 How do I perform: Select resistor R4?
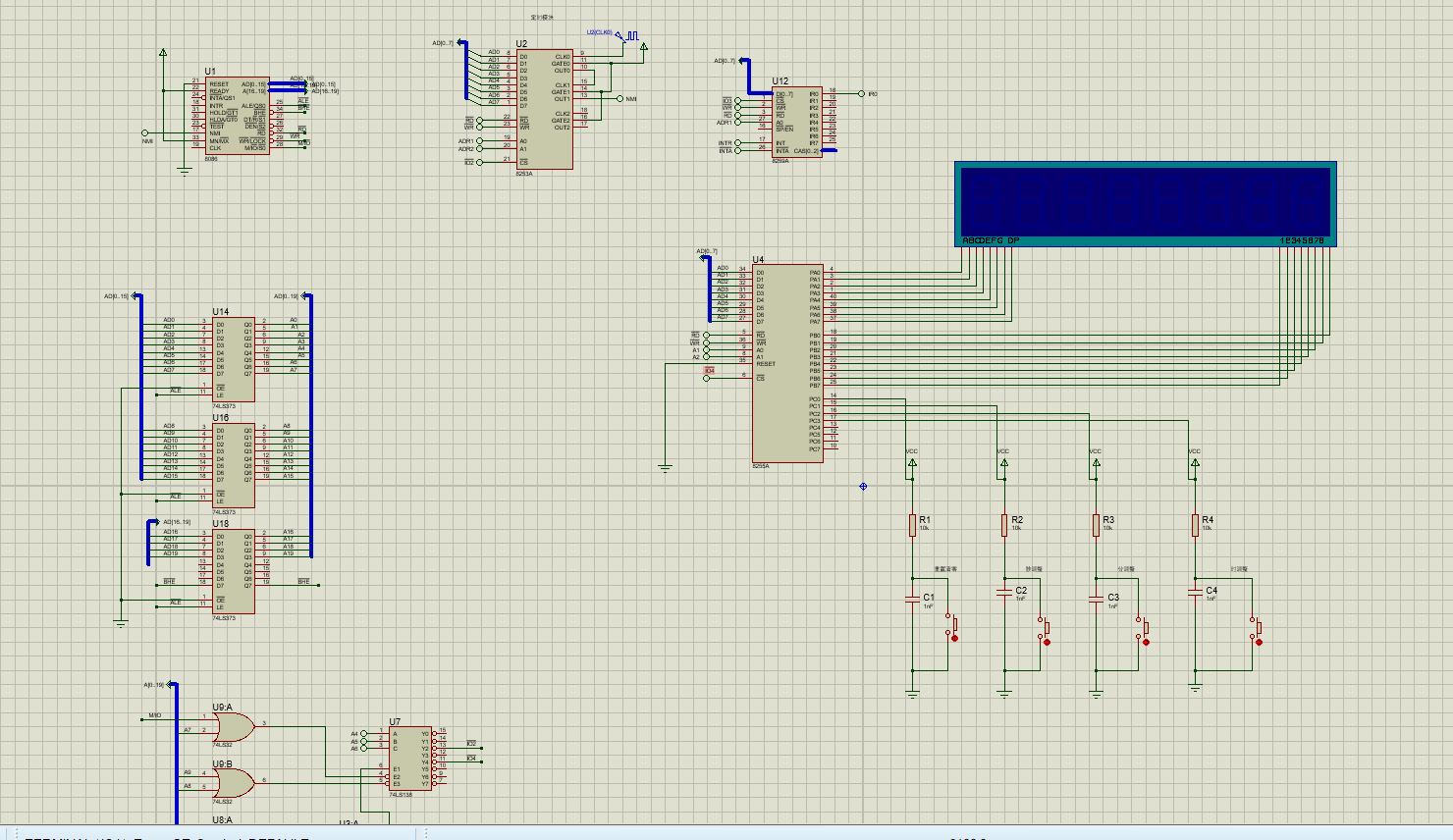coord(1195,525)
